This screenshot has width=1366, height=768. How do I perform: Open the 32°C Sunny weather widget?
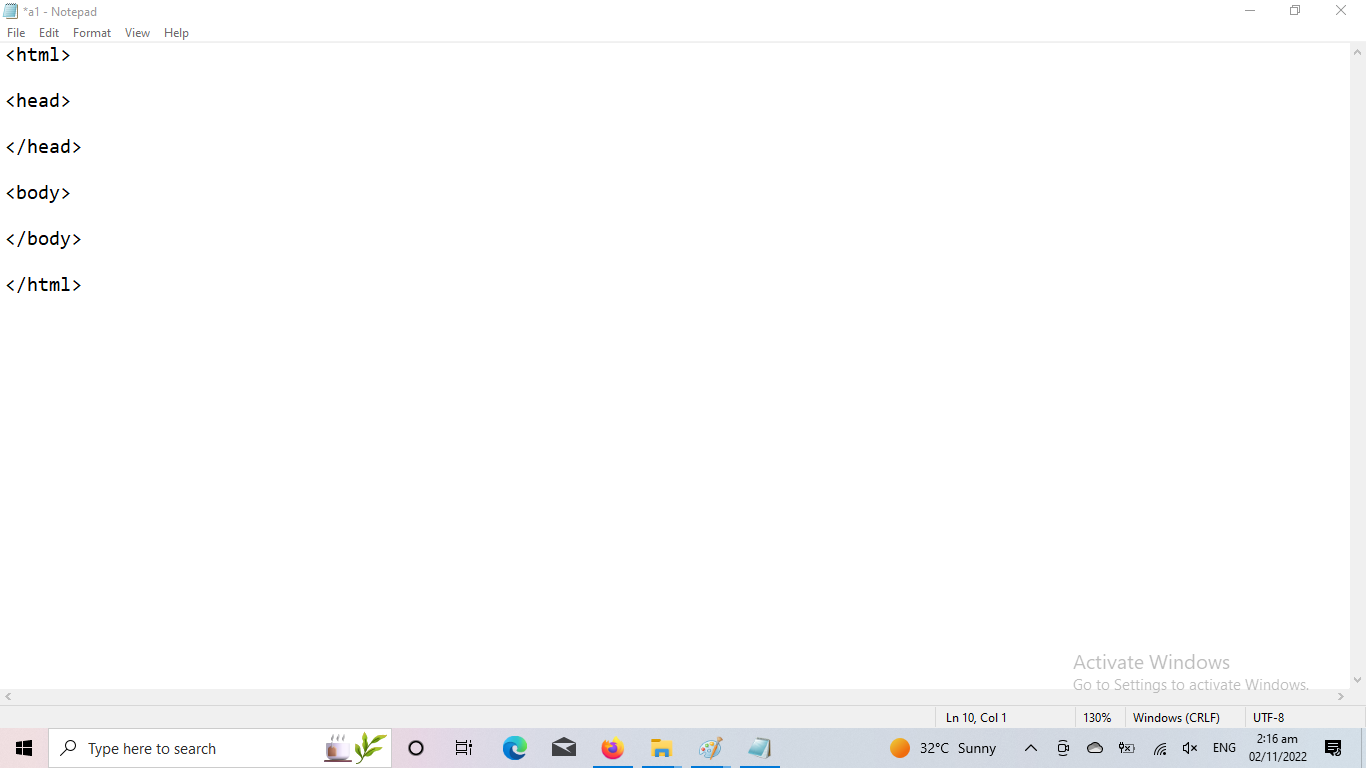click(943, 748)
